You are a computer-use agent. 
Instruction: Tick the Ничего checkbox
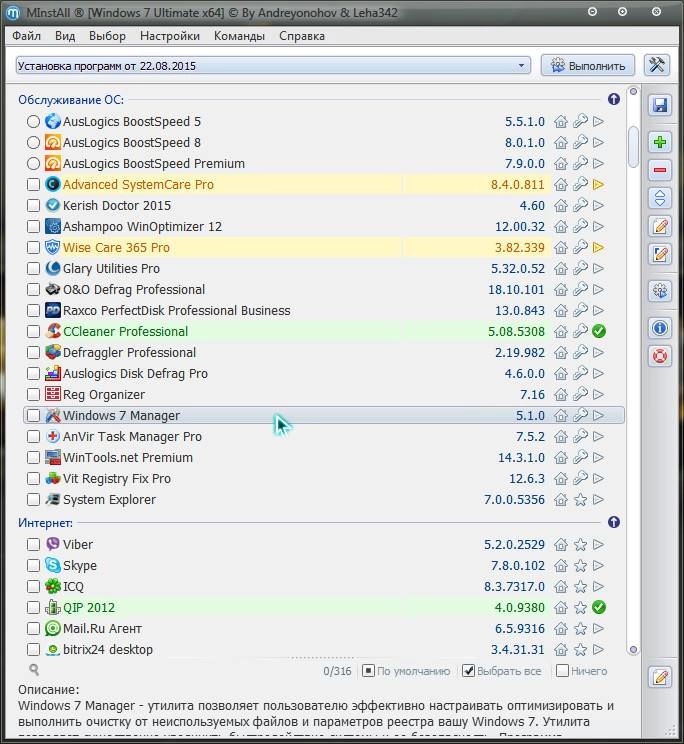click(562, 670)
